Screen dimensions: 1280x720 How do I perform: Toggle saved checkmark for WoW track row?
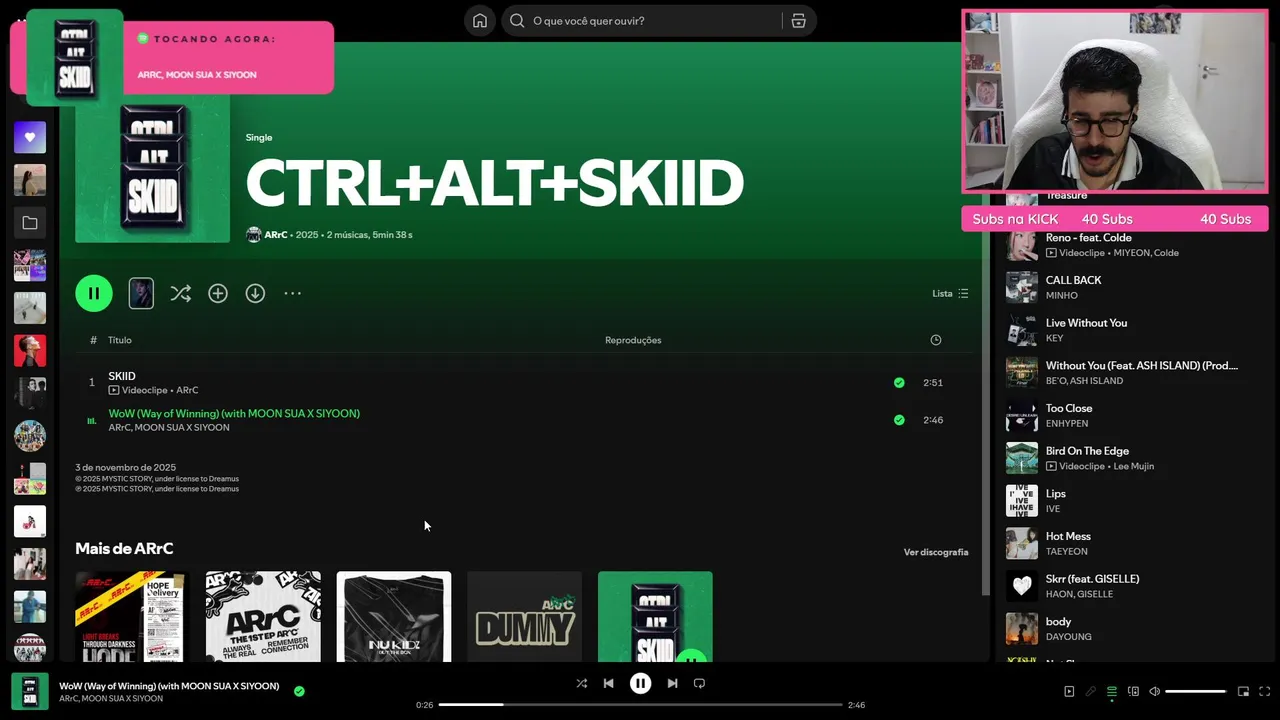point(899,420)
